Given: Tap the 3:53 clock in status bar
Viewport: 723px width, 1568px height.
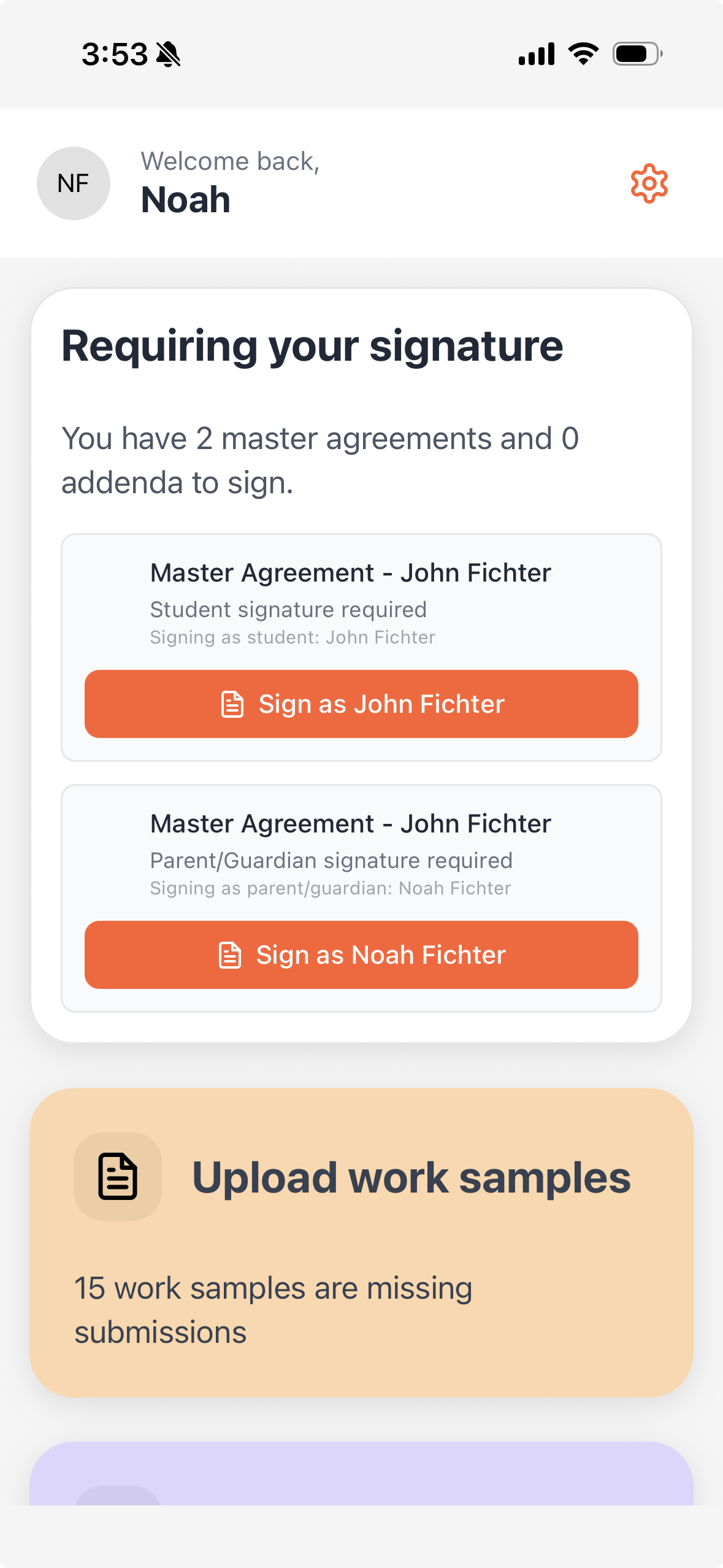Looking at the screenshot, I should (115, 55).
